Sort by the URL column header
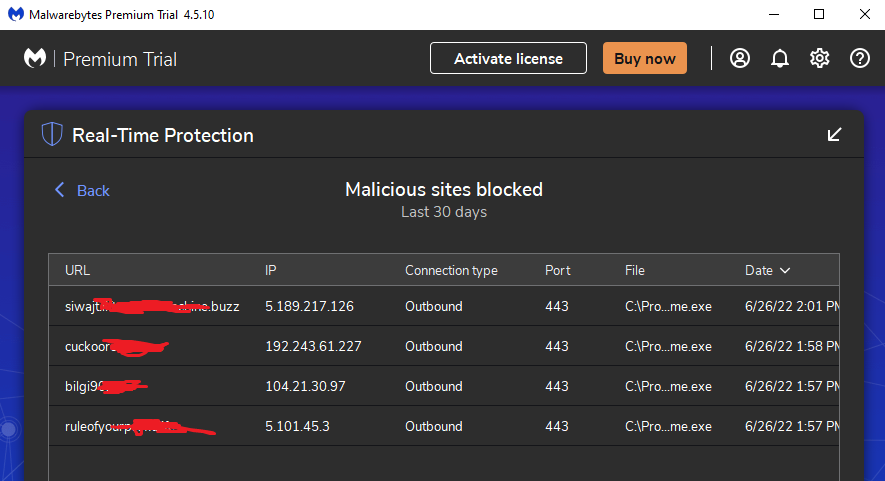The width and height of the screenshot is (885, 481). pos(77,270)
